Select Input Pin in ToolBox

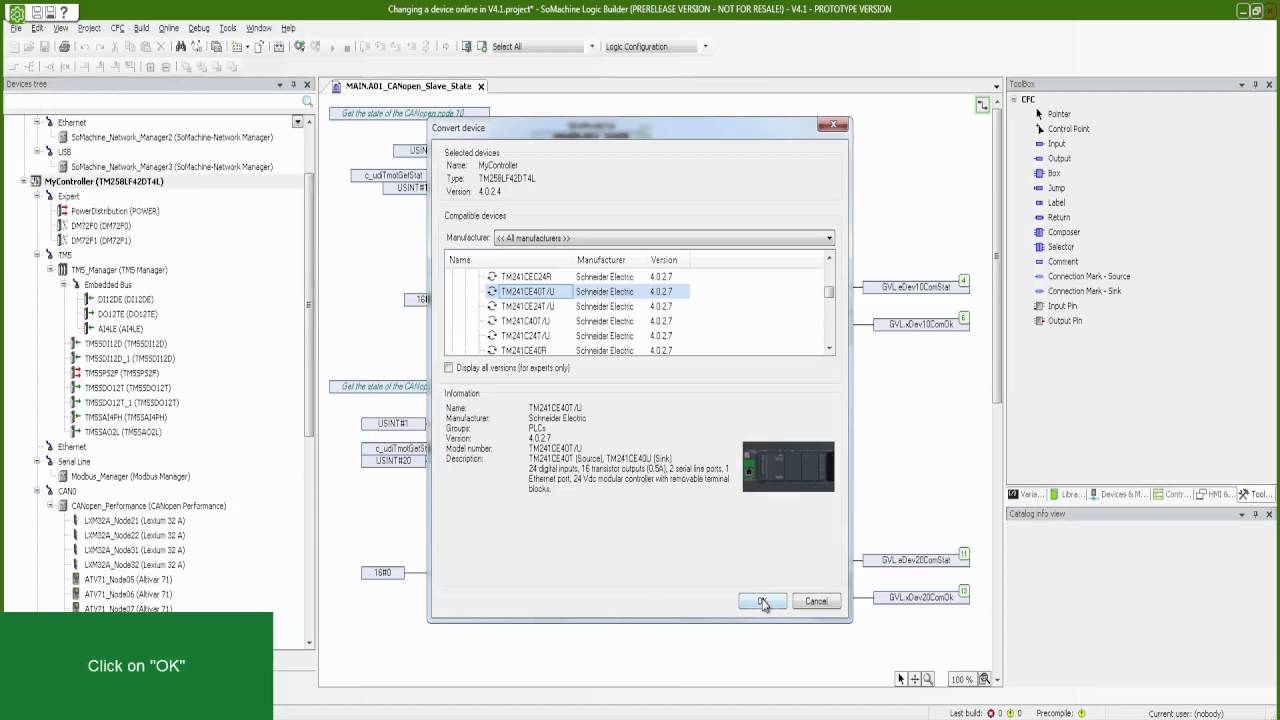pyautogui.click(x=1062, y=306)
